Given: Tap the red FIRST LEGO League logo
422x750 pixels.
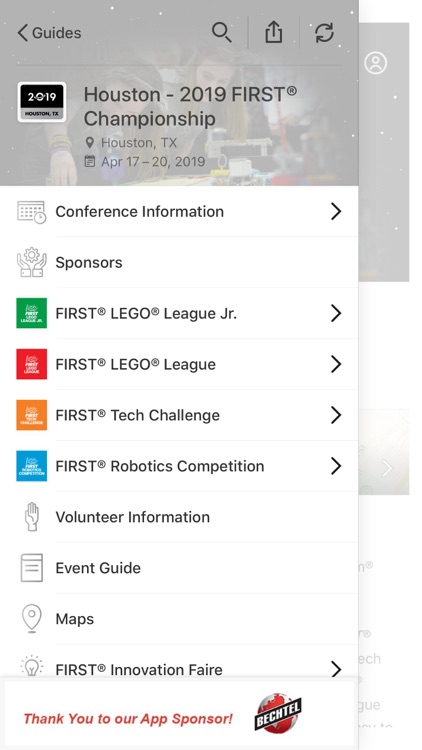Looking at the screenshot, I should pos(32,364).
